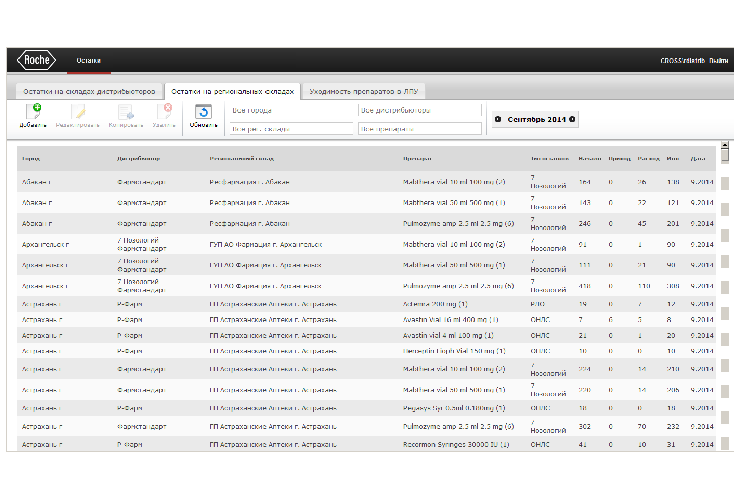Screen dimensions: 740x500
Task: Sort table by the Город column header
Action: [31, 158]
